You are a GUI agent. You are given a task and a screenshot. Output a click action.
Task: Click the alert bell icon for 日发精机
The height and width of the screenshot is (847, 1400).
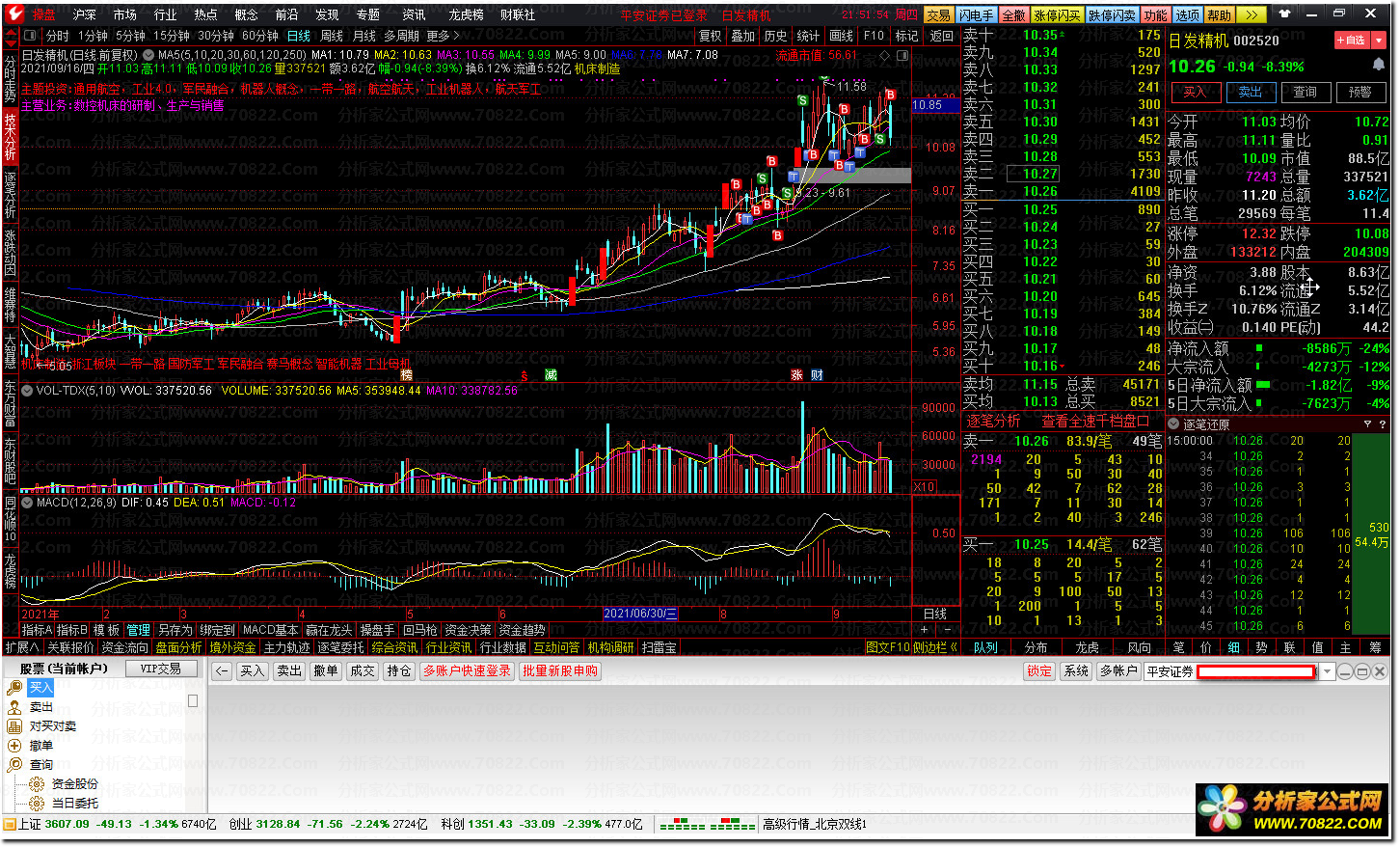click(x=1378, y=64)
